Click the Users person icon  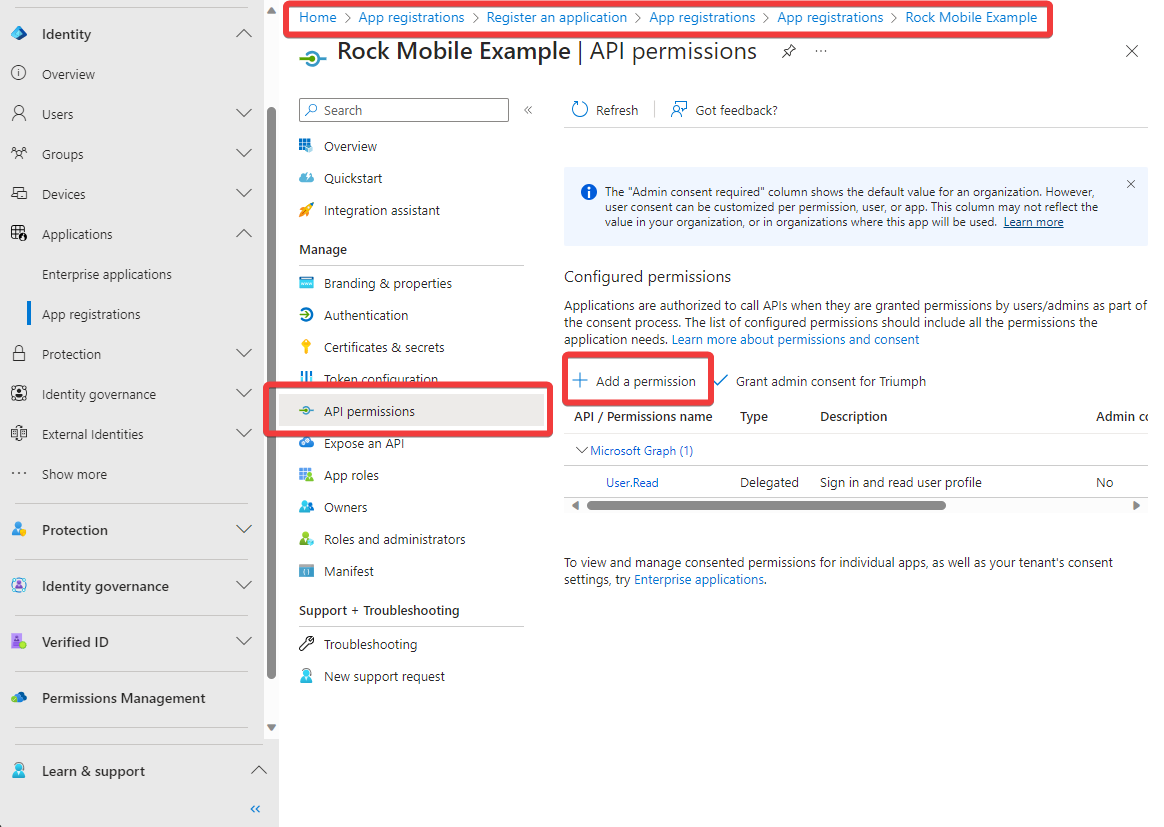pos(19,113)
